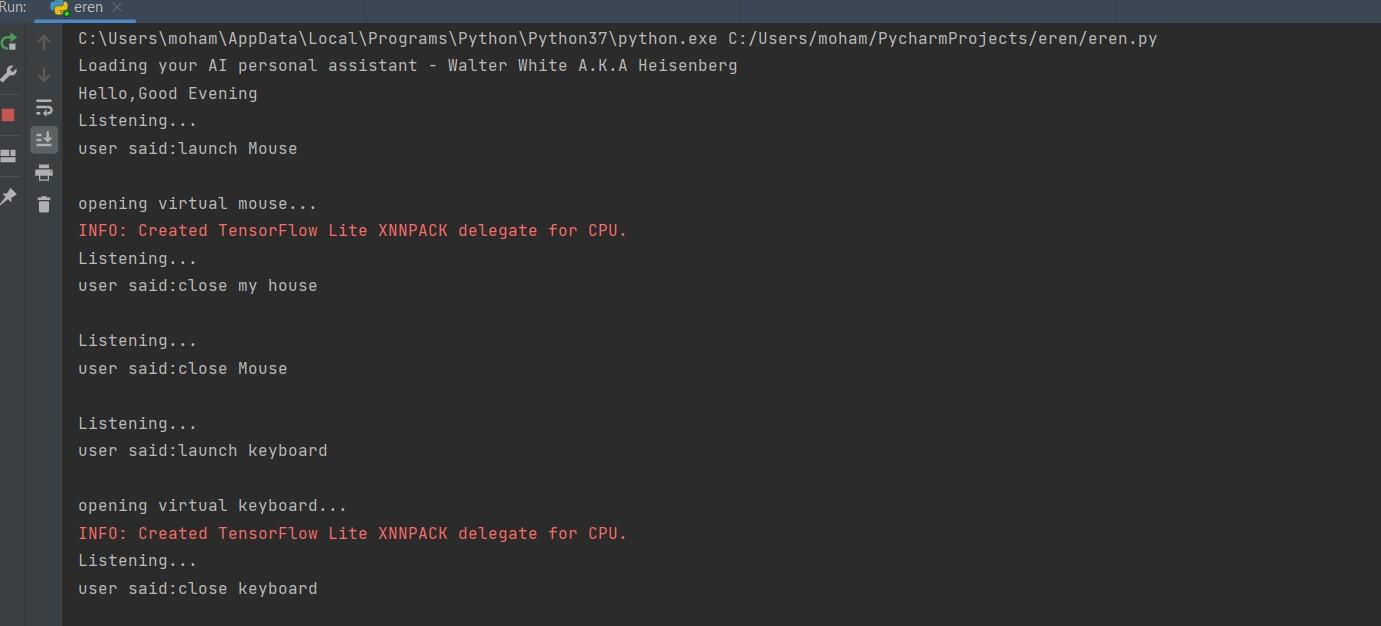Place cursor on the Listening console line
Viewport: 1381px width, 626px height.
pyautogui.click(x=136, y=120)
